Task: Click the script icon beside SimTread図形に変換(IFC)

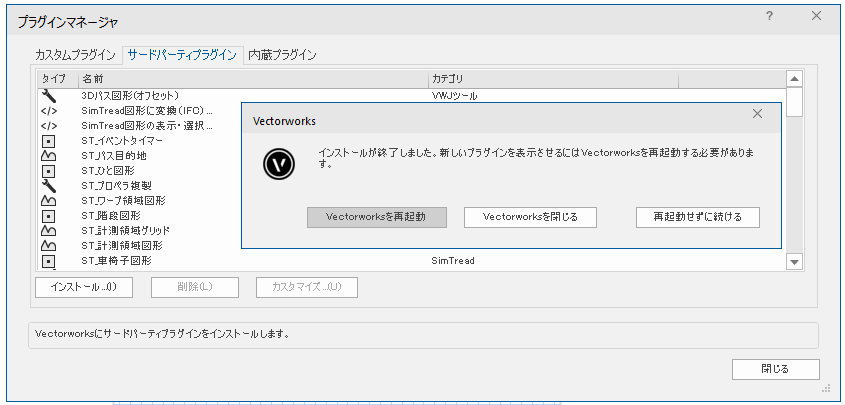Action: 49,111
